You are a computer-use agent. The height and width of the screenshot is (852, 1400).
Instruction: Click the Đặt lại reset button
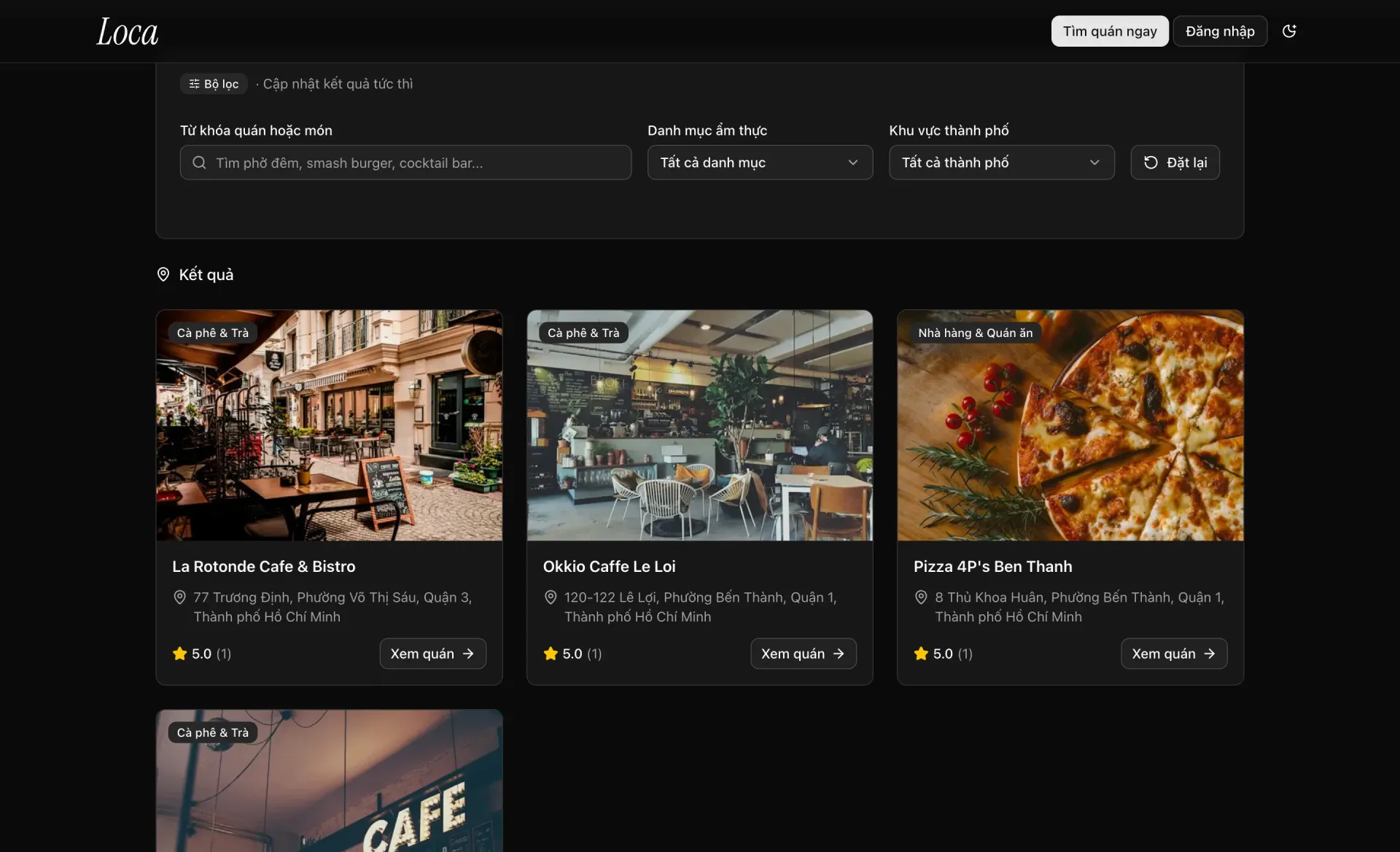[1175, 162]
